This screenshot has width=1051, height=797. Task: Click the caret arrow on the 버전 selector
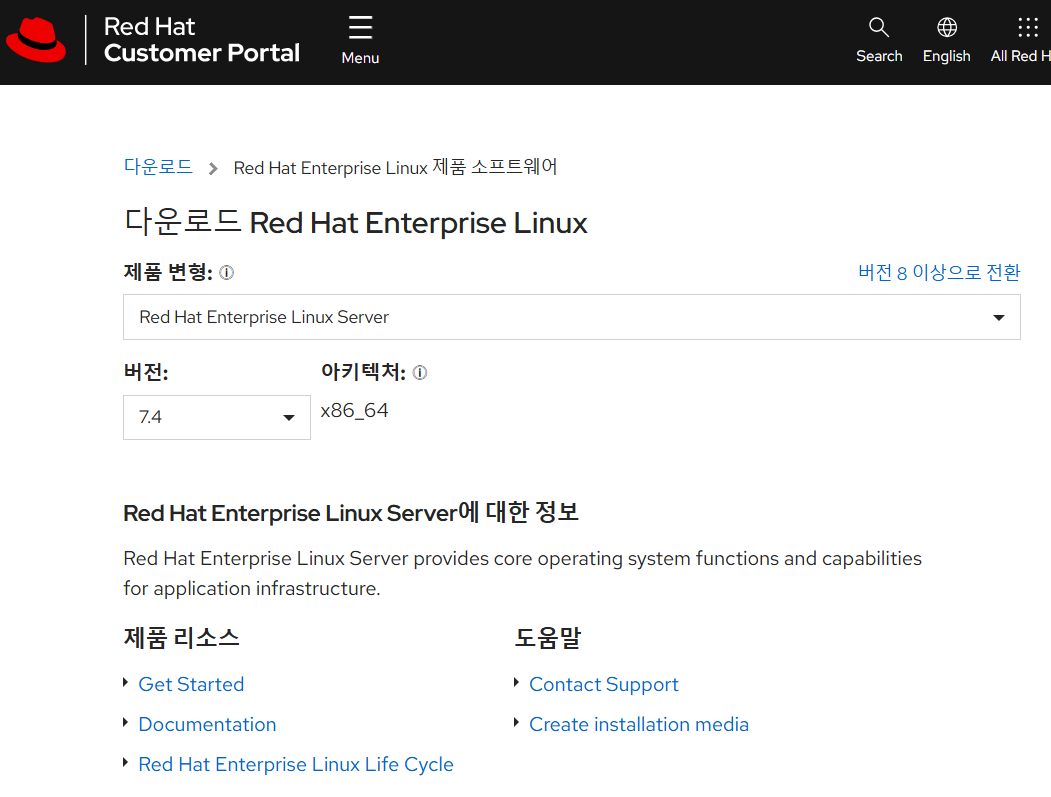point(290,417)
